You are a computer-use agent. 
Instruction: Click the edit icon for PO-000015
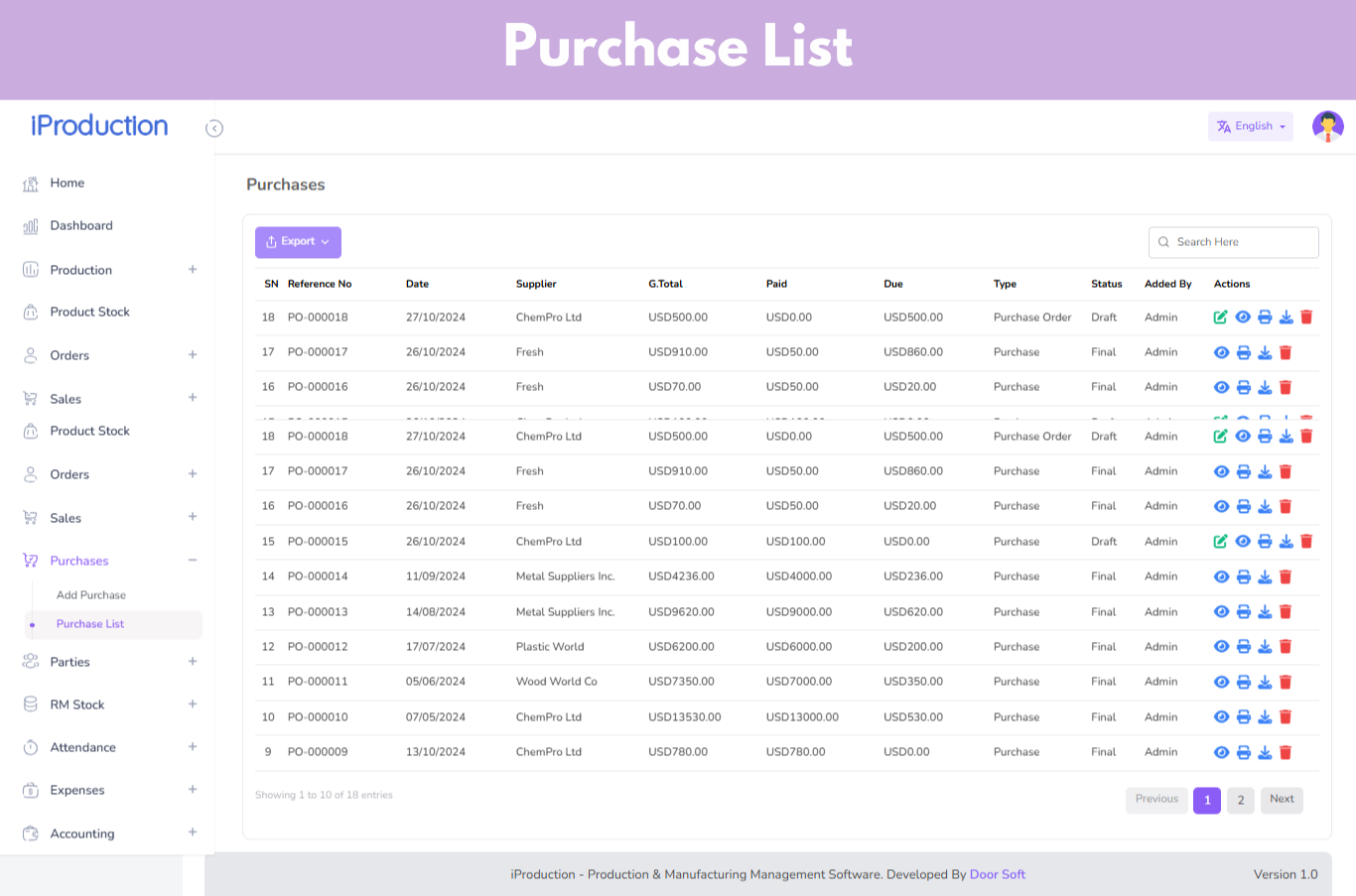coord(1220,542)
